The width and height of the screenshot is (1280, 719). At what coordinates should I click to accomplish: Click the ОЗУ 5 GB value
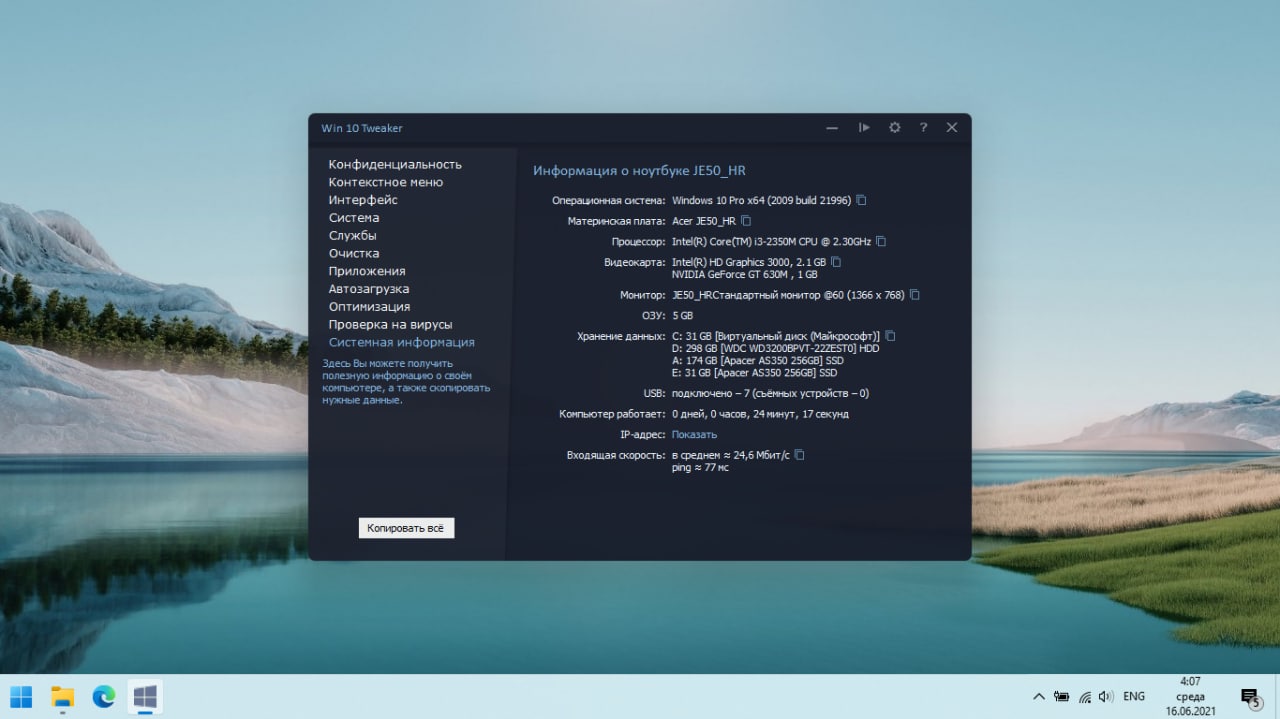682,316
